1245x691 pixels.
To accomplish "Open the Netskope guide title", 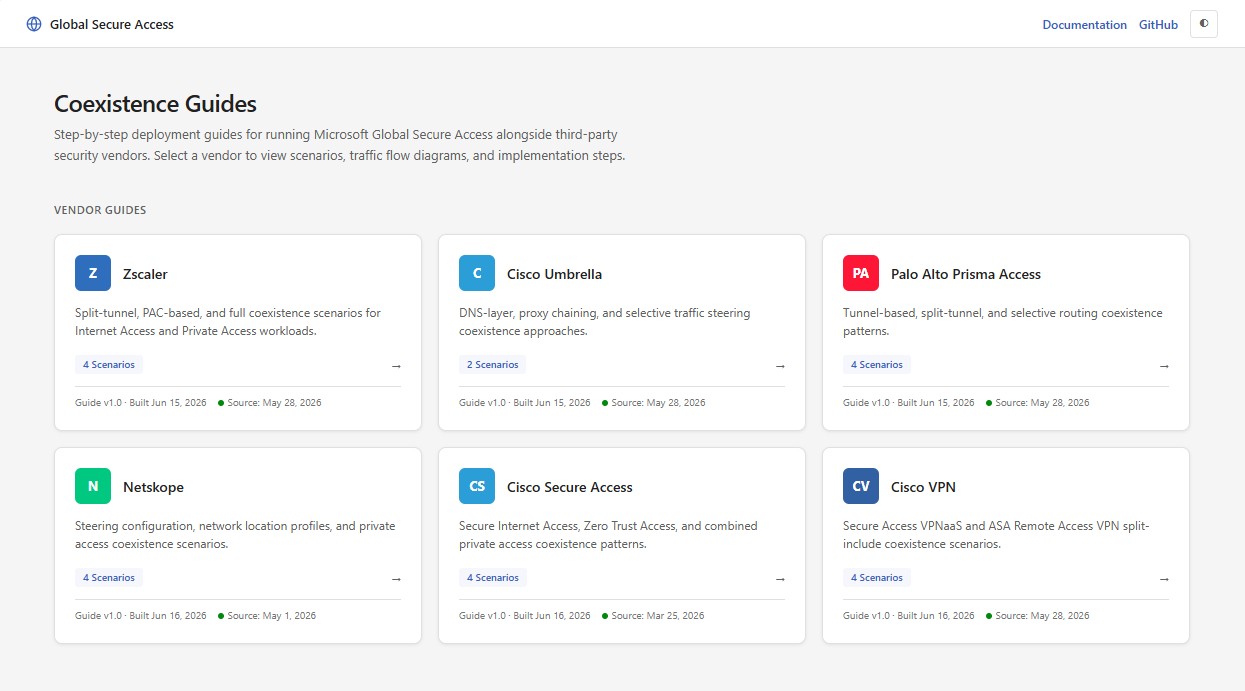I will (x=153, y=487).
